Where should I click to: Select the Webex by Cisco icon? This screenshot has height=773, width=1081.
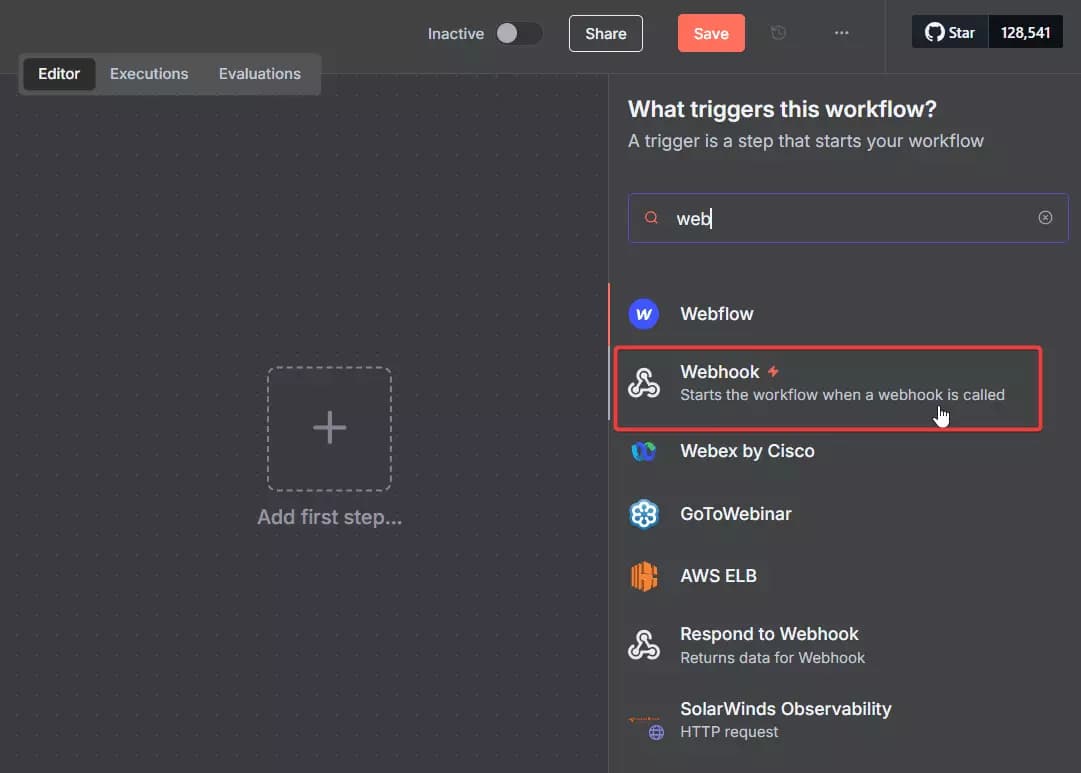(644, 451)
